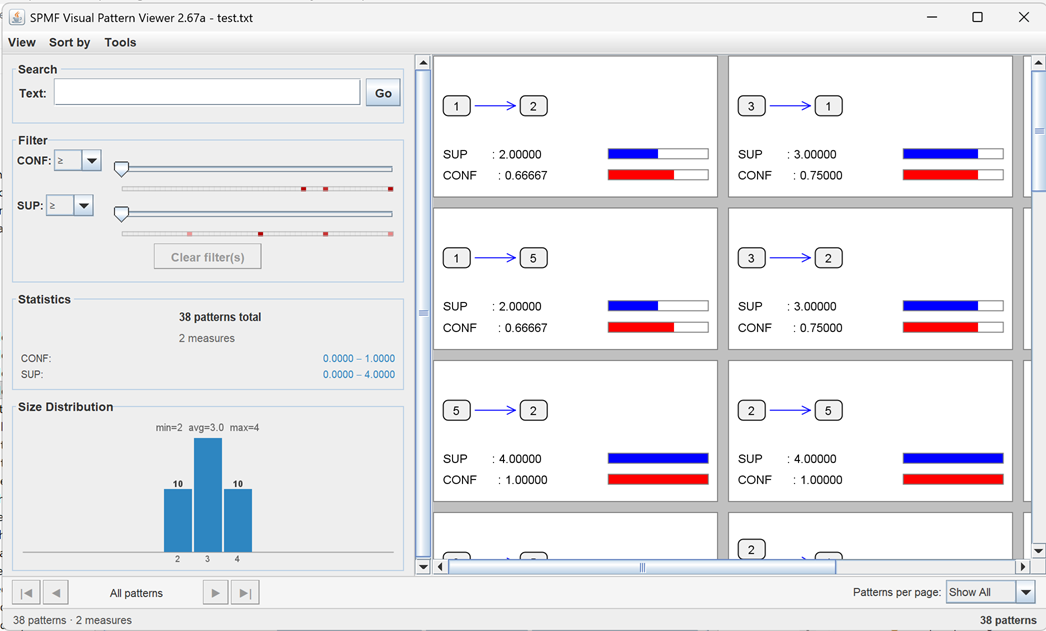Click the 'All patterns' page label
Image resolution: width=1046 pixels, height=631 pixels.
136,593
